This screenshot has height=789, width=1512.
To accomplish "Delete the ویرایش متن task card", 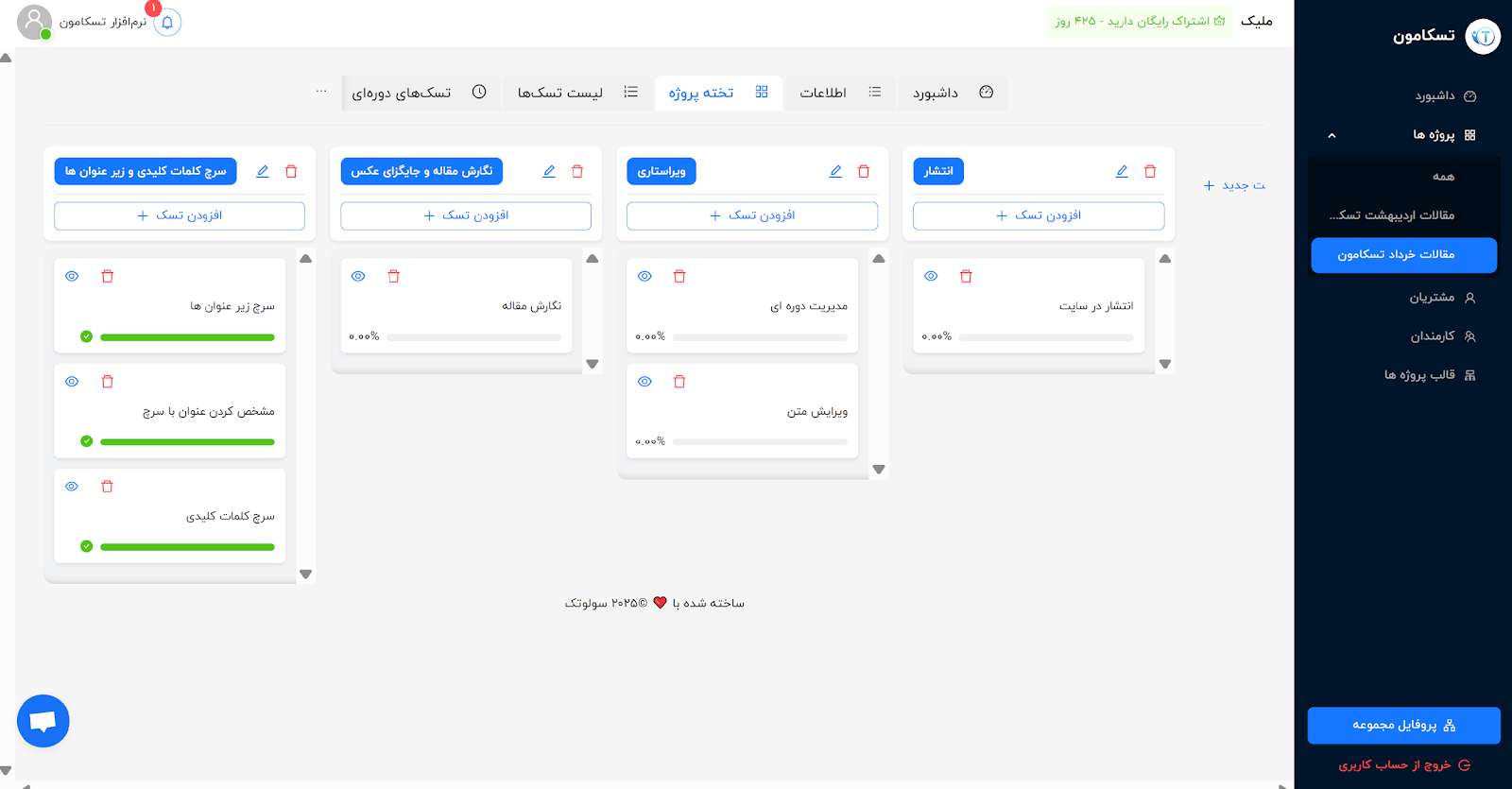I will coord(679,382).
